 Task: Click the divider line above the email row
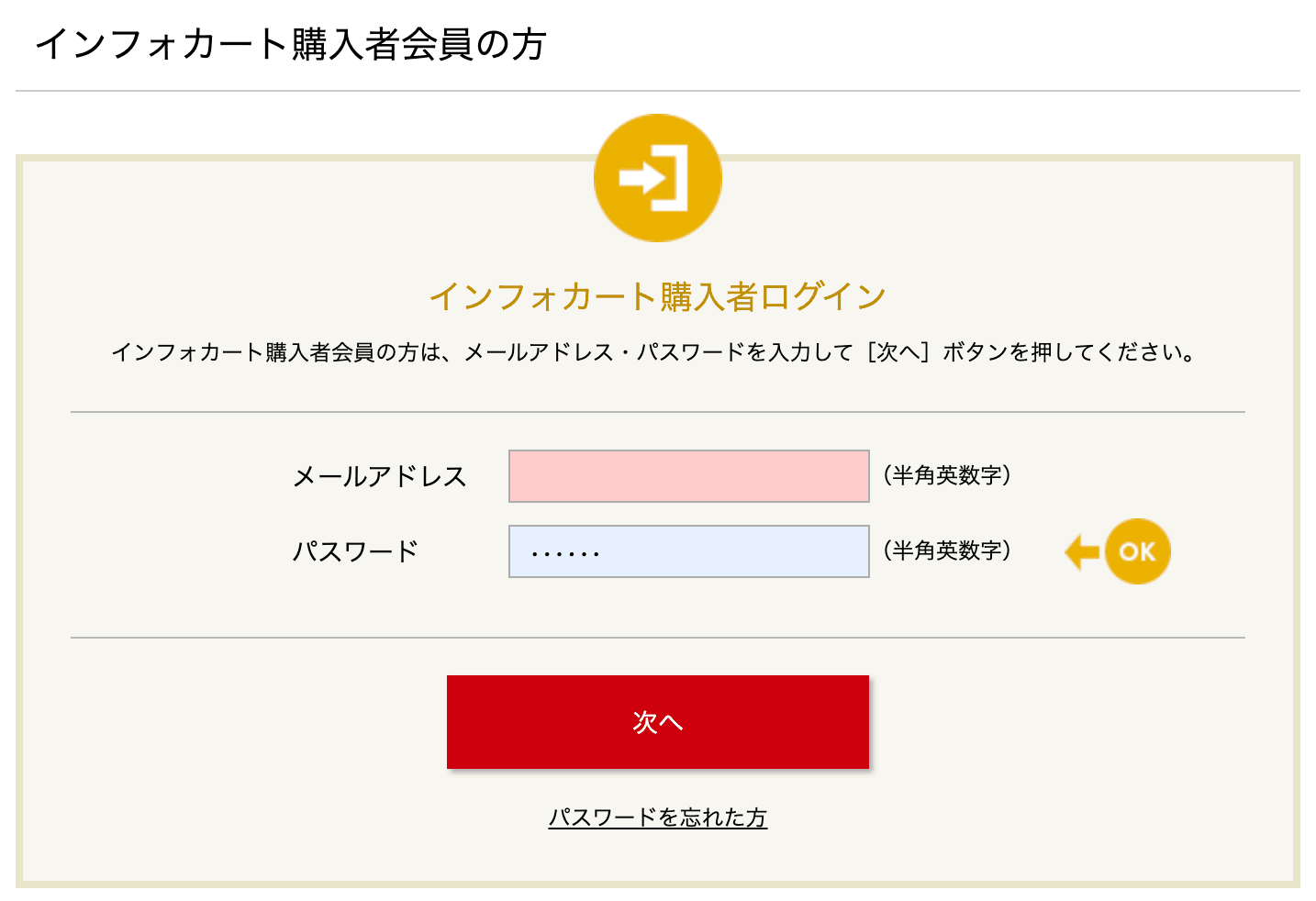pos(657,413)
